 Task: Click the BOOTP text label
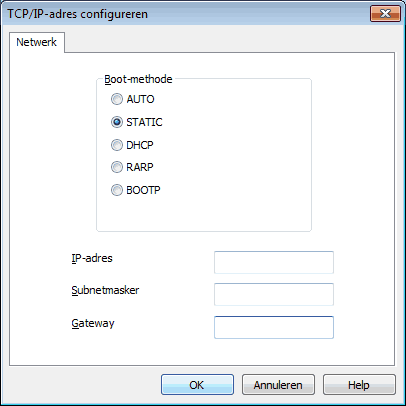click(x=143, y=190)
